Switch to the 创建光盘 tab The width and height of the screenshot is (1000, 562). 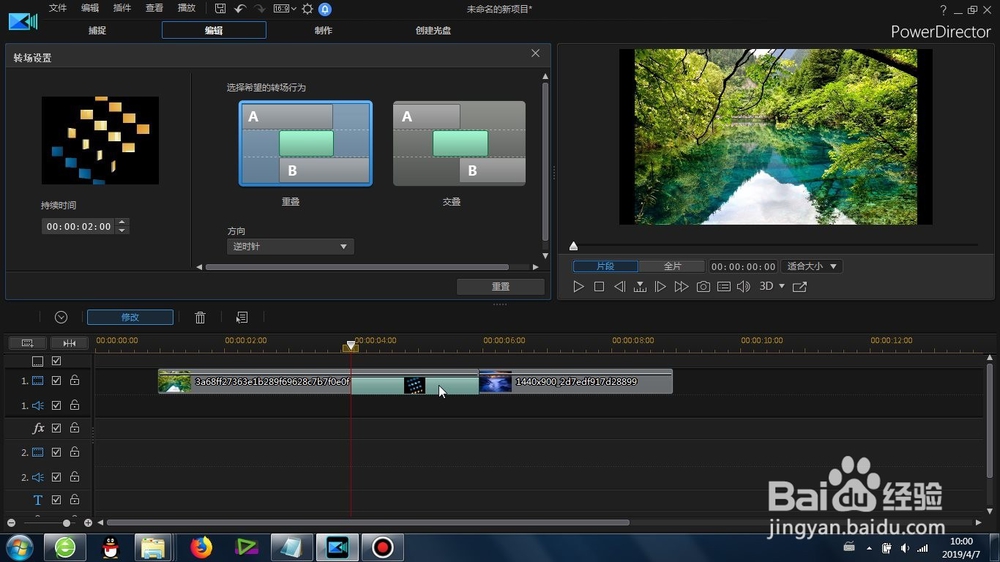coord(433,30)
